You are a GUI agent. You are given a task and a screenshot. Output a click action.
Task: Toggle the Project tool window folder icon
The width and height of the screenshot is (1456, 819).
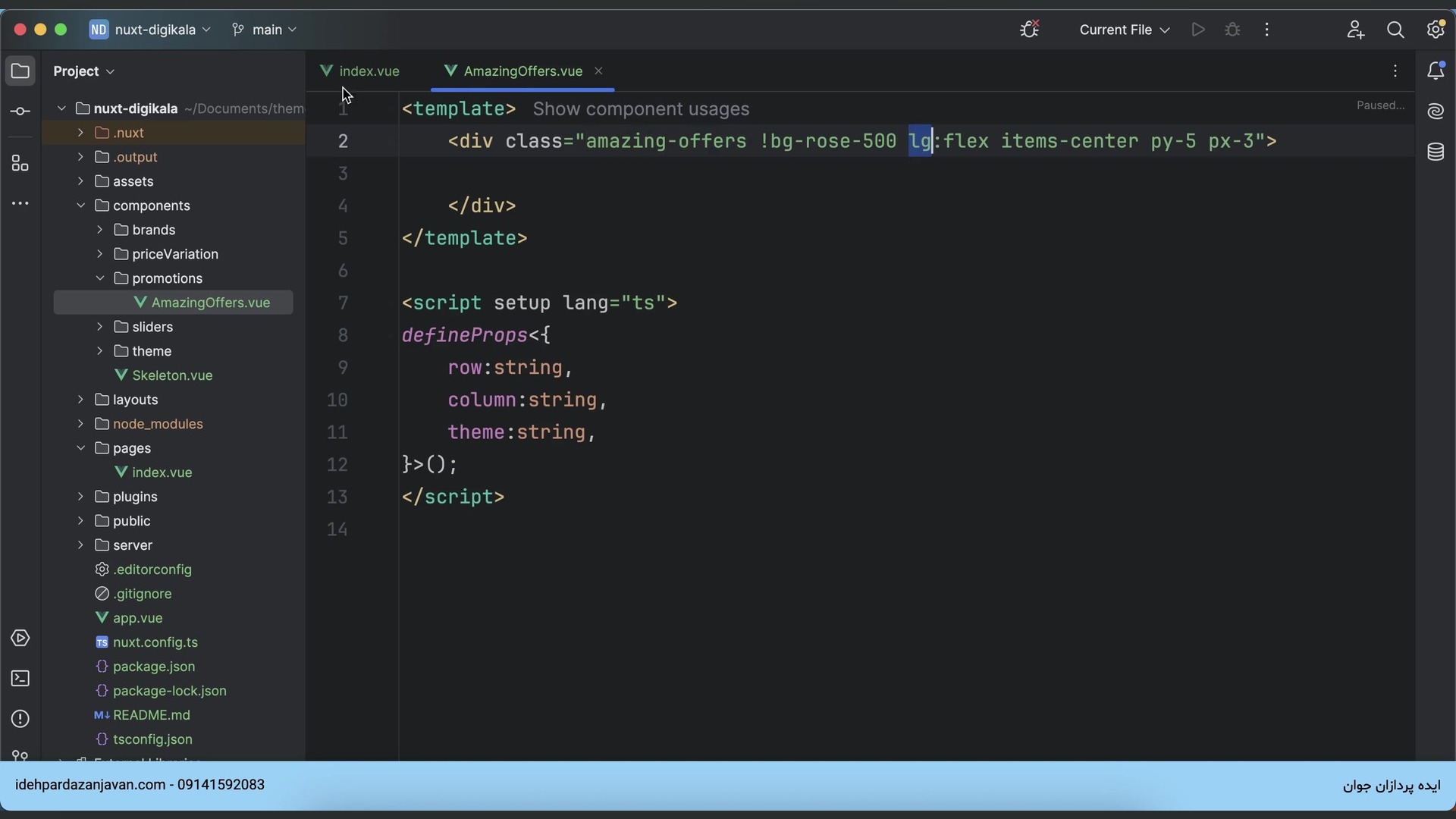tap(20, 71)
